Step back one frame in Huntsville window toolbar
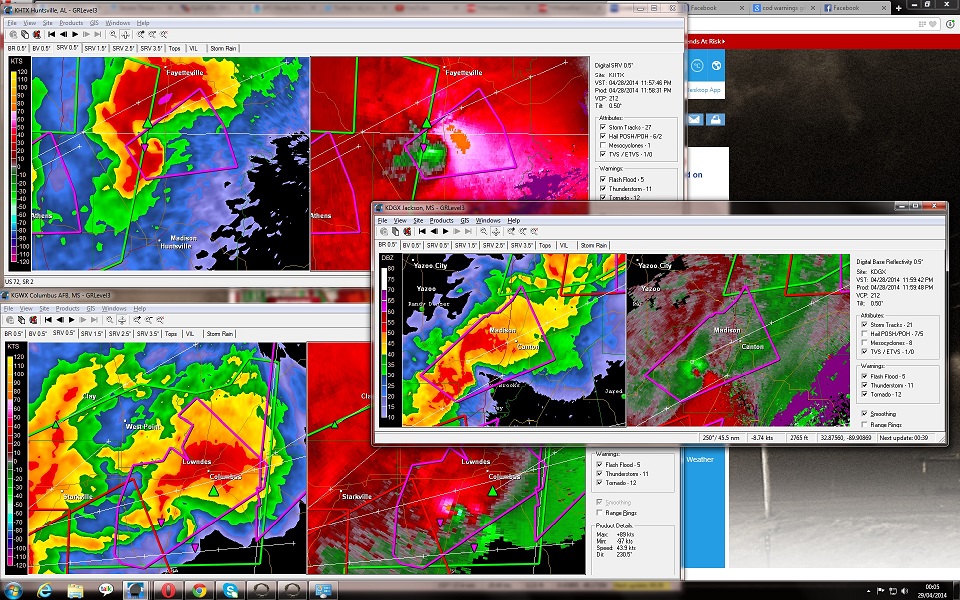The image size is (960, 600). [x=63, y=34]
